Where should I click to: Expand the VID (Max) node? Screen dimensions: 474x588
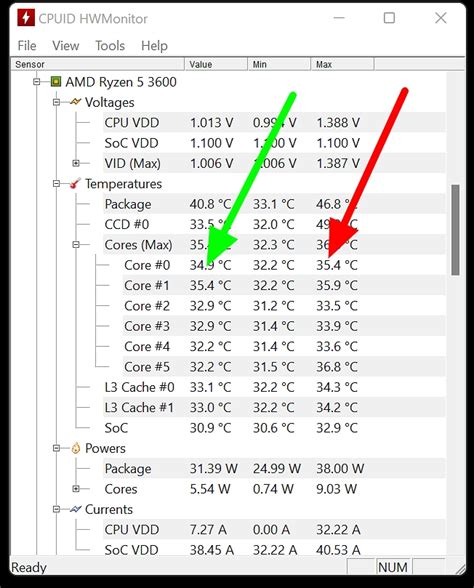(76, 163)
